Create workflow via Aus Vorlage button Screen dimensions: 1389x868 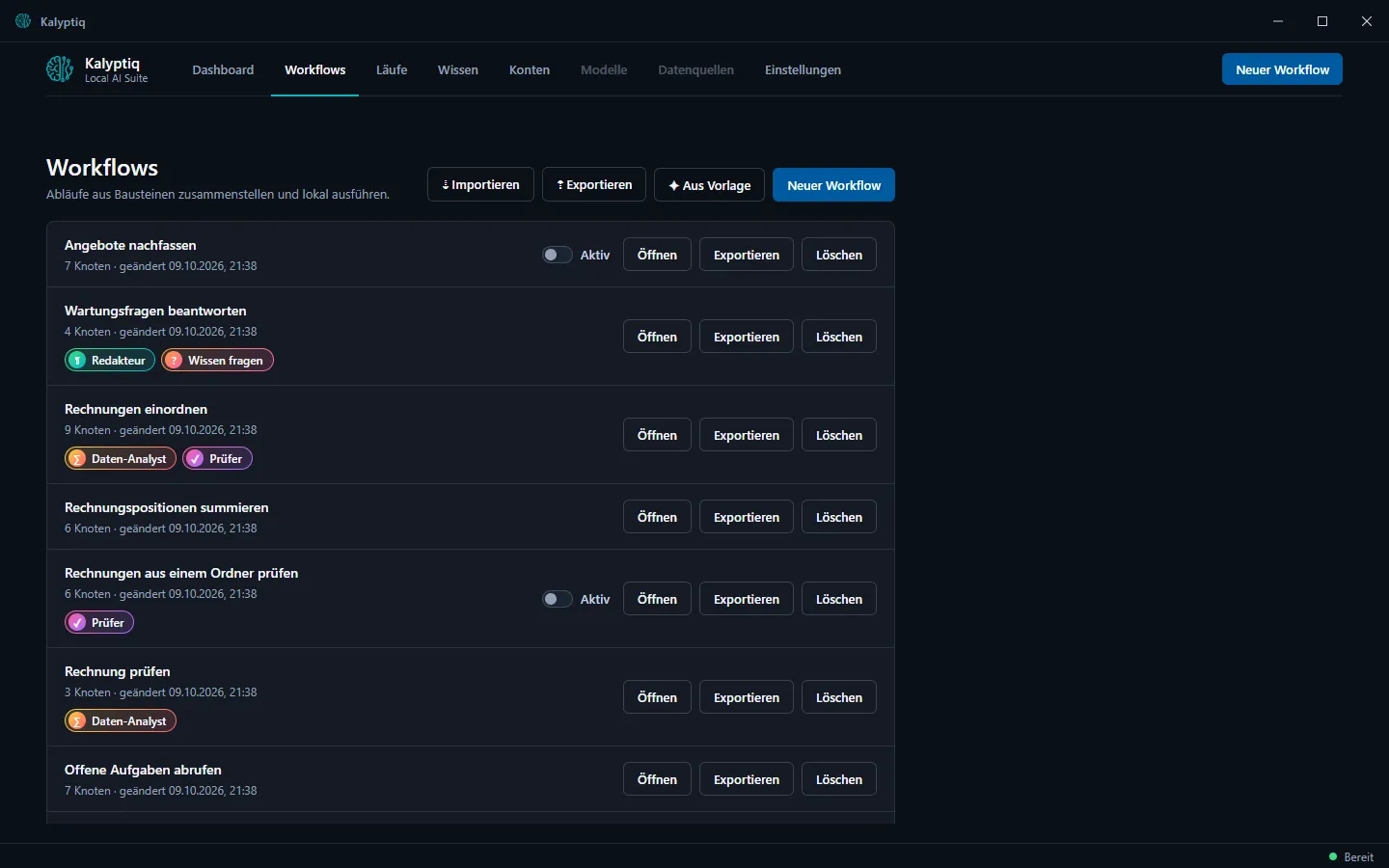709,185
